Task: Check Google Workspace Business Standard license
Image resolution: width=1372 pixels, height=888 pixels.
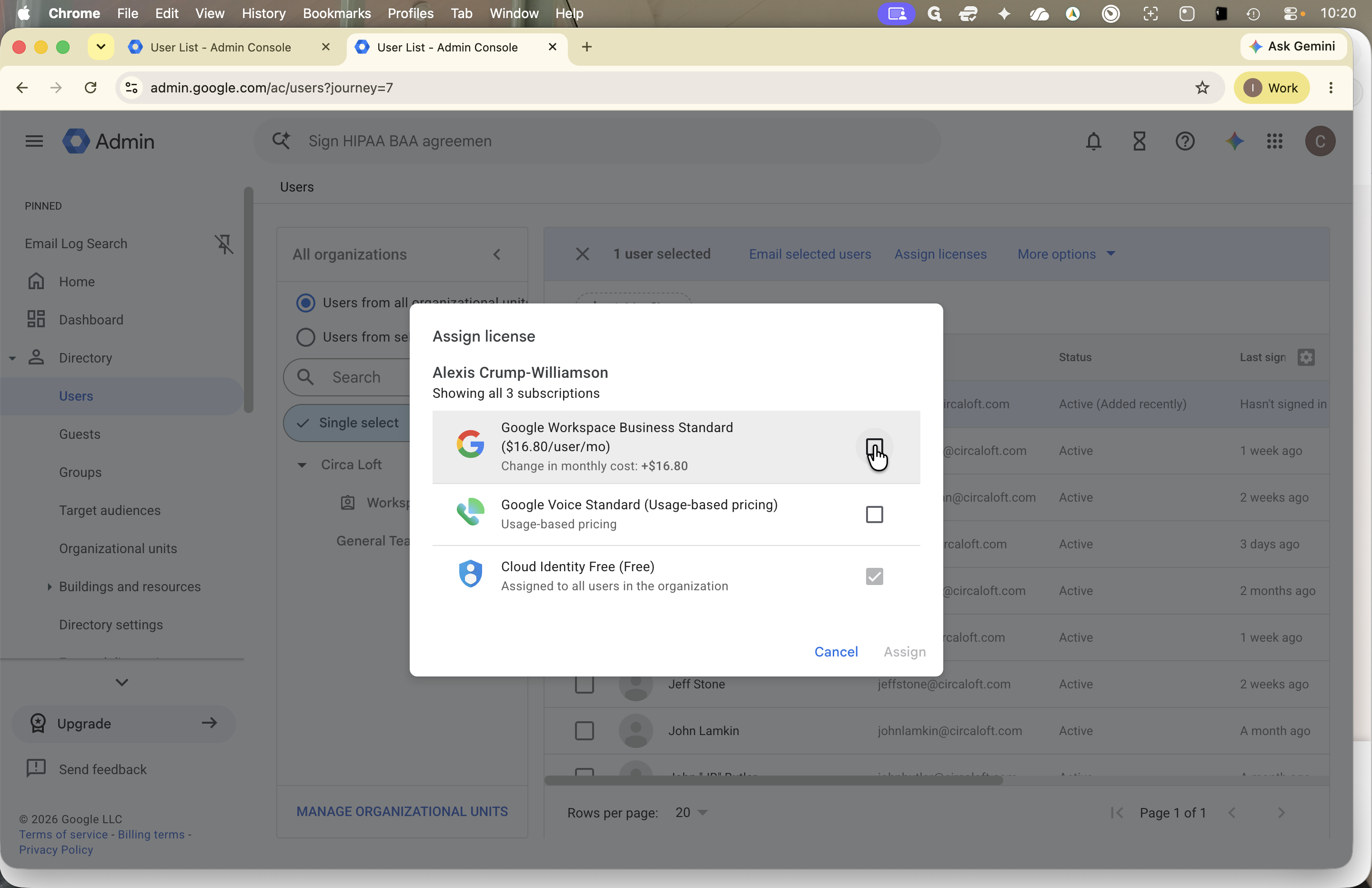Action: click(875, 447)
